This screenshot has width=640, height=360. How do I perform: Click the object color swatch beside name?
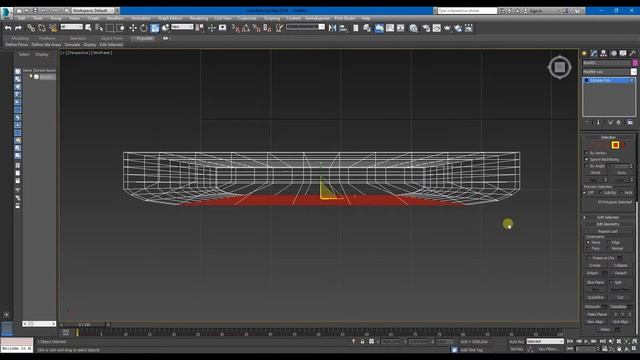click(x=635, y=63)
